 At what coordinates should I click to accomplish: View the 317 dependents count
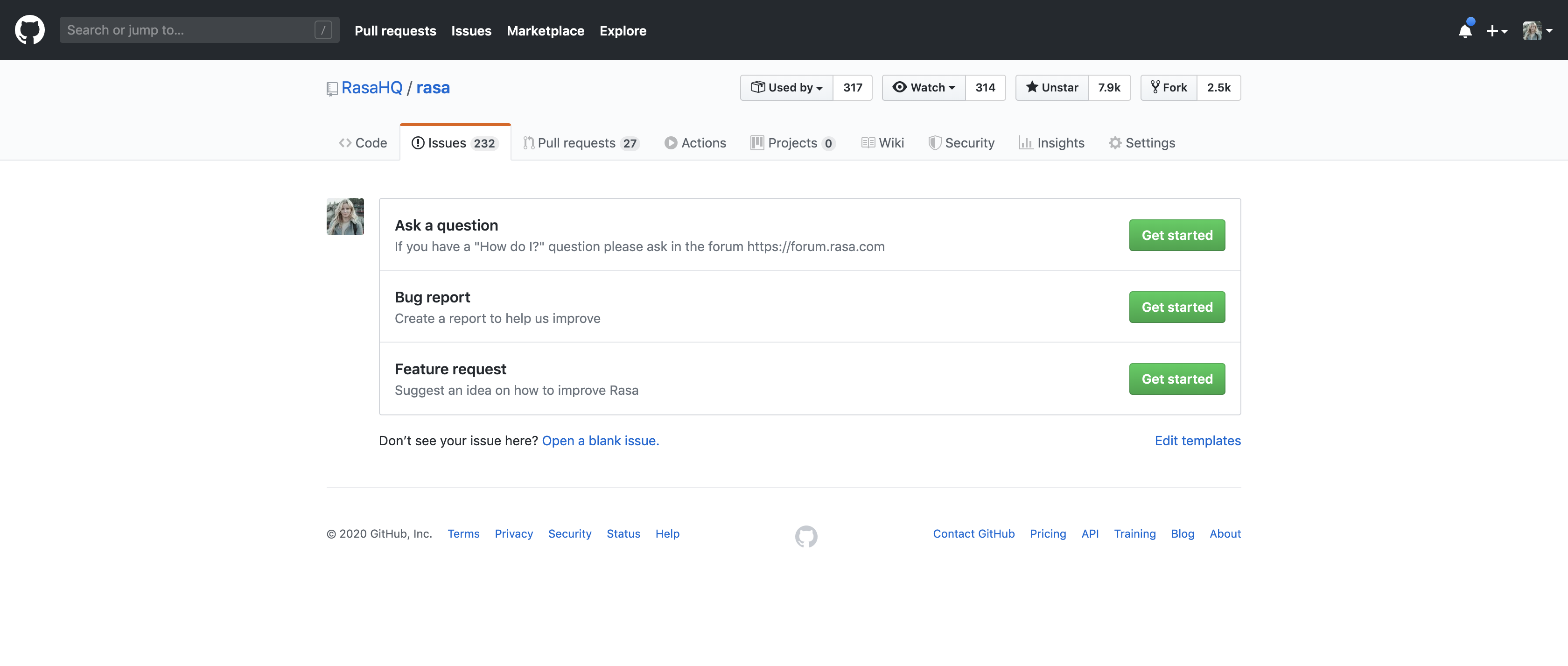[x=852, y=88]
